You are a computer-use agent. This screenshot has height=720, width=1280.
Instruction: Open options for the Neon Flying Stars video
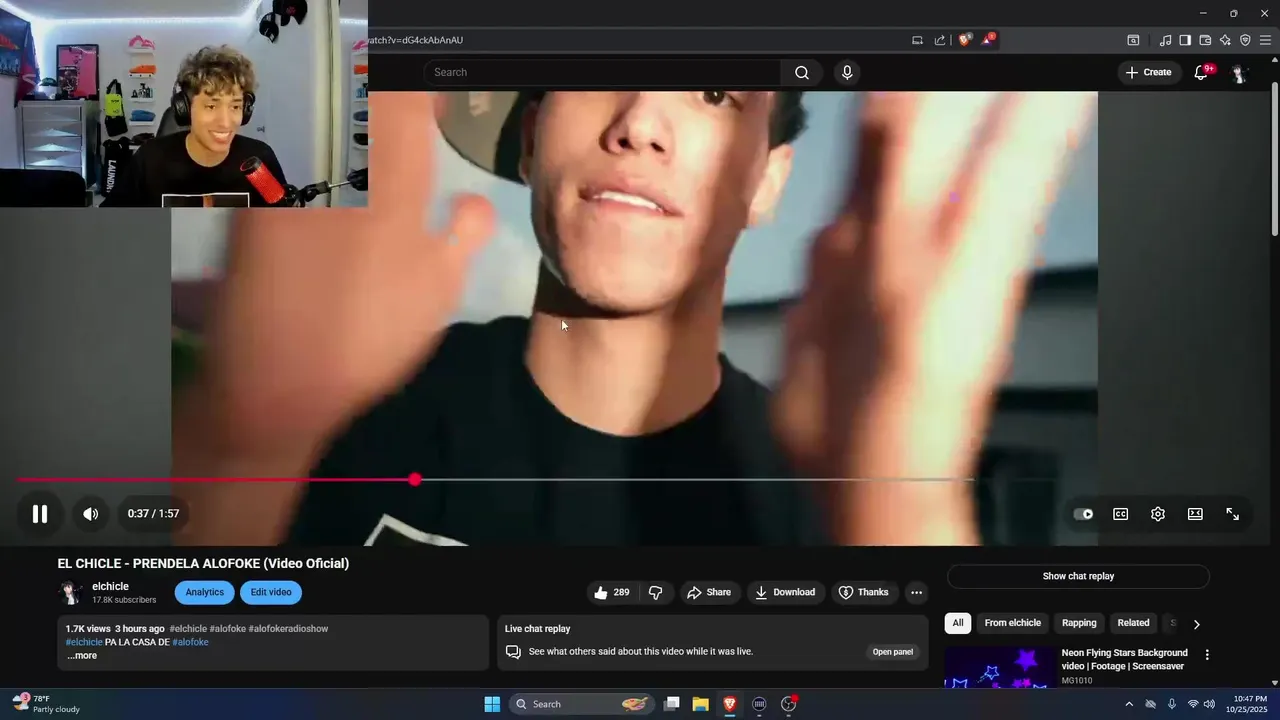pos(1207,655)
